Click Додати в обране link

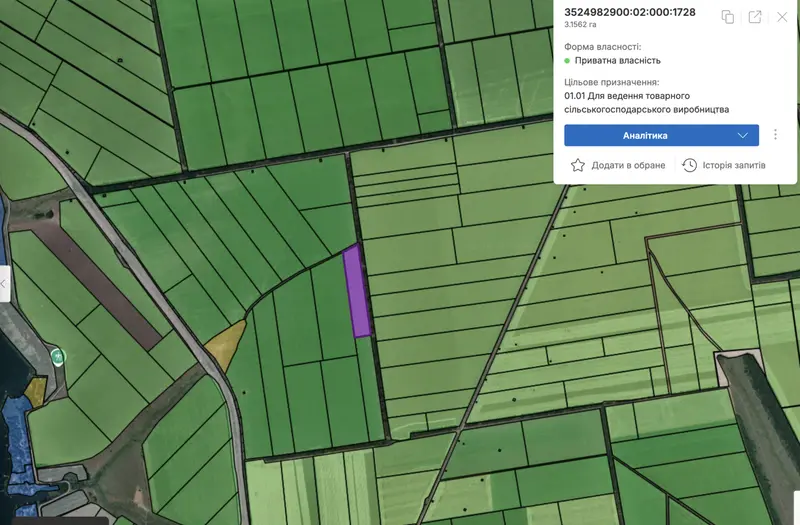tap(628, 165)
